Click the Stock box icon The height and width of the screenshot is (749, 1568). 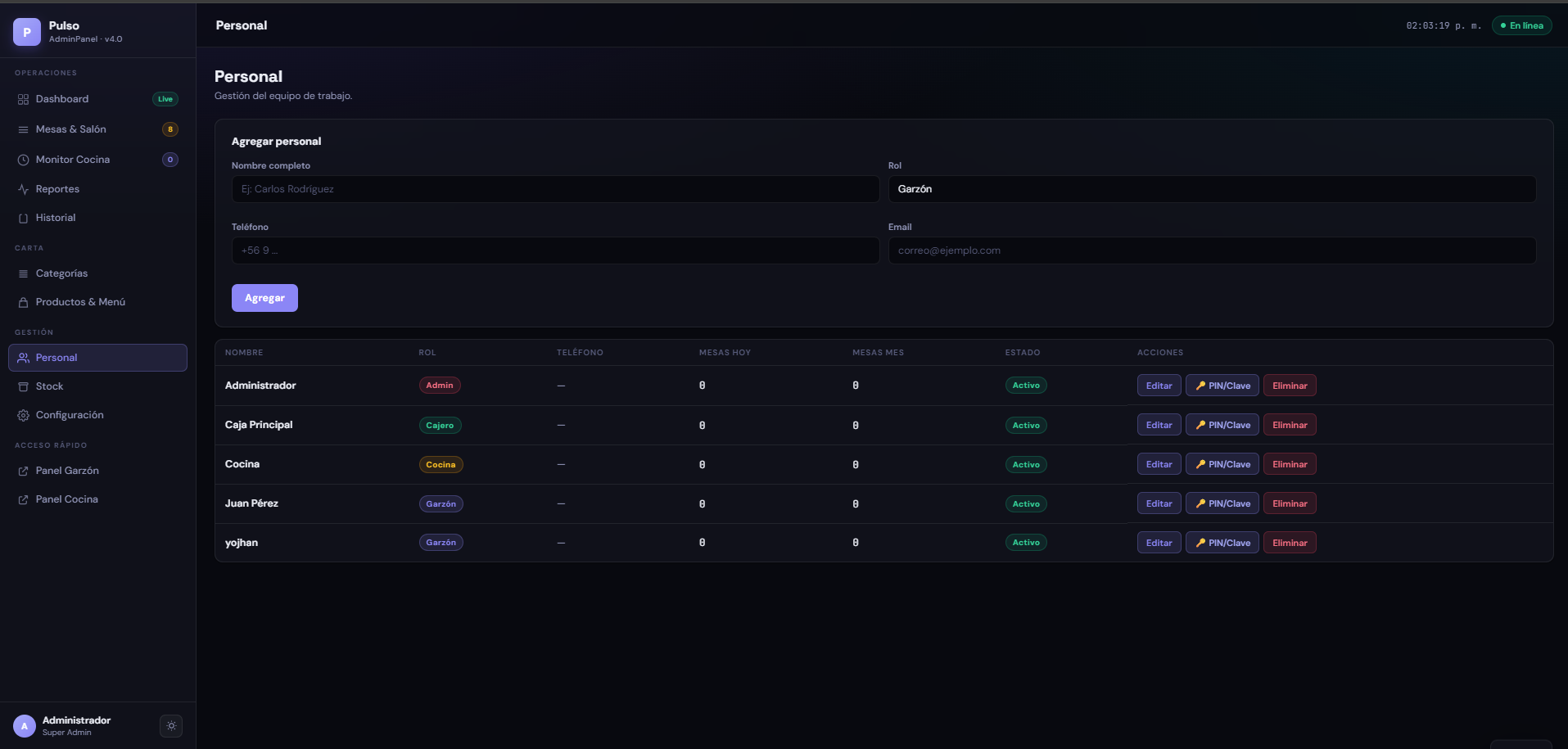(x=23, y=386)
